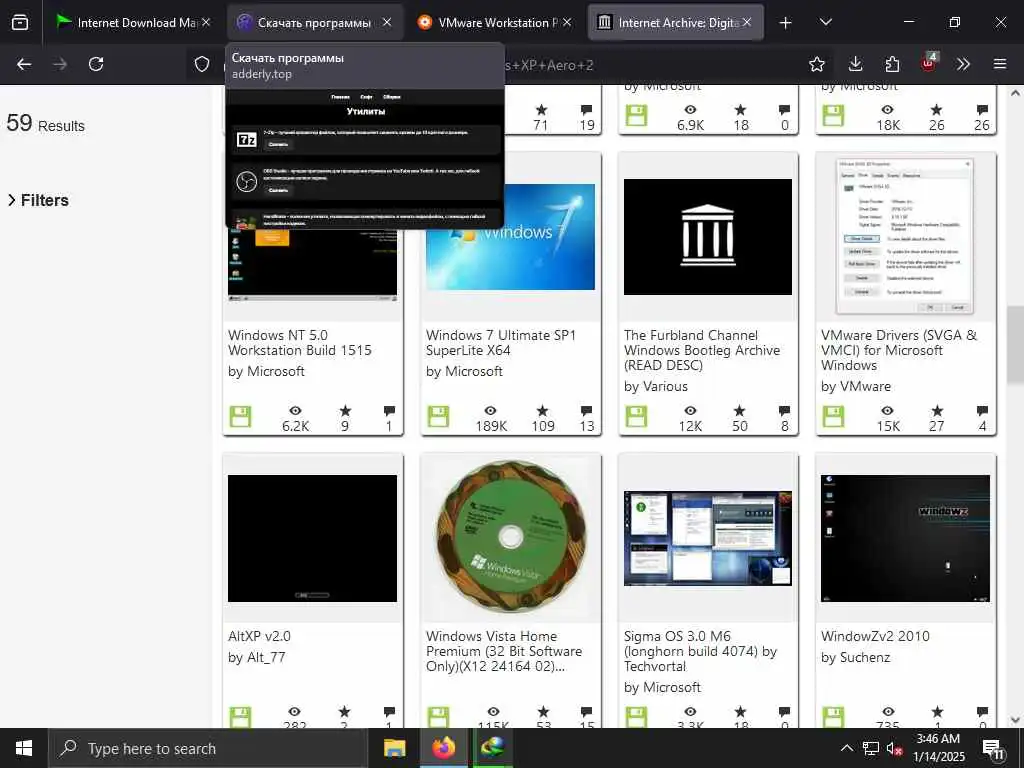Open Firefox View tab icon
1024x768 pixels.
click(x=20, y=22)
